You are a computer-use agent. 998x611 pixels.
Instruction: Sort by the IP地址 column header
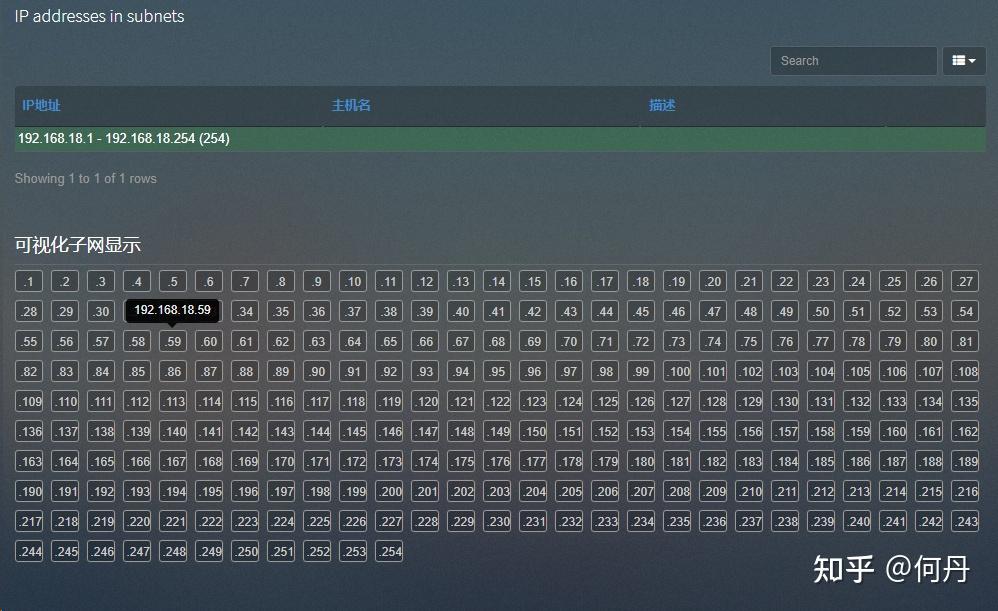pos(41,105)
